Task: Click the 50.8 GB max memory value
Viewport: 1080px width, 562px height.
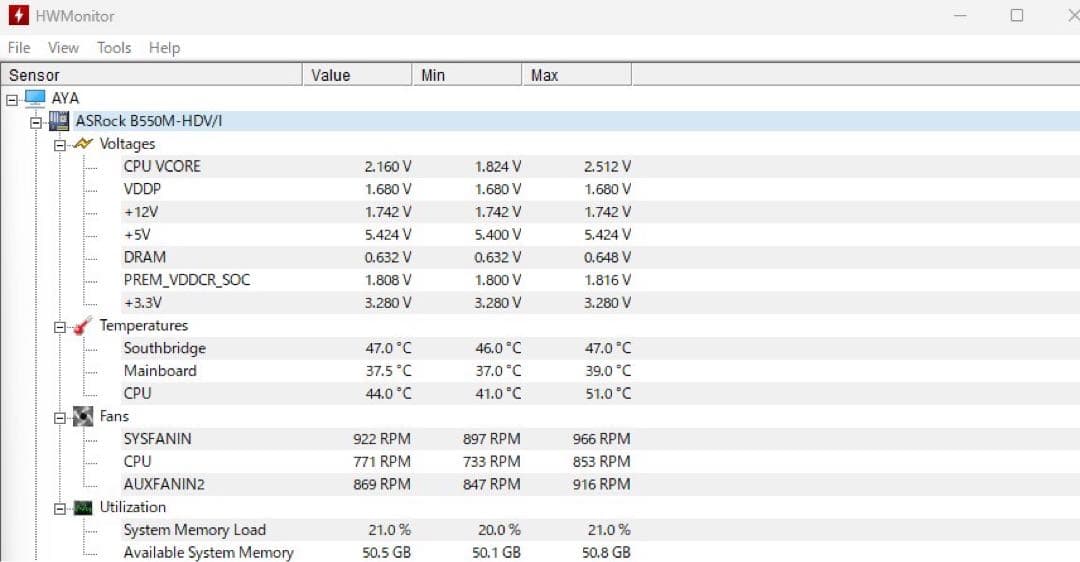Action: pos(606,553)
